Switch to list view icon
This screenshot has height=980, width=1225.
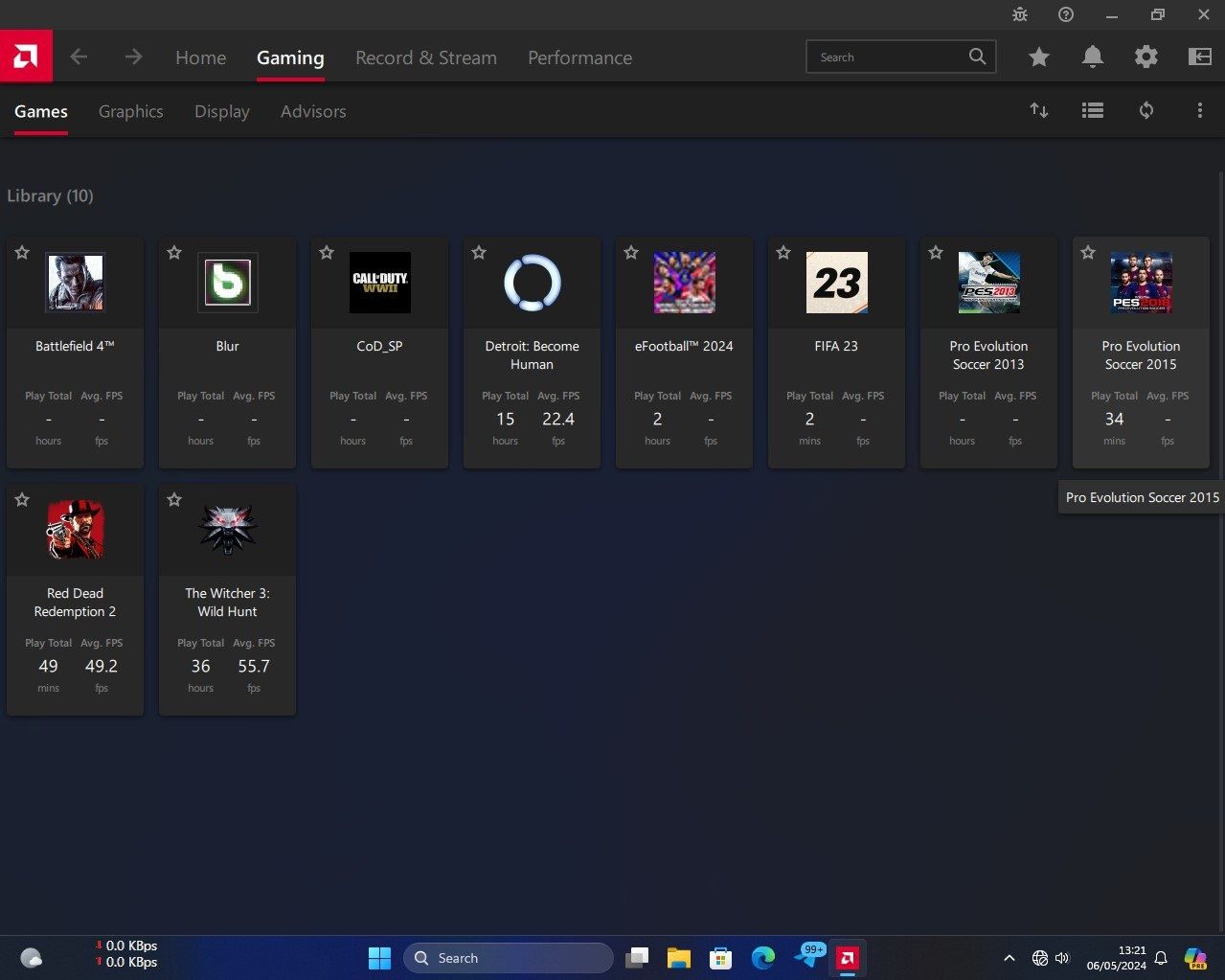click(1093, 110)
